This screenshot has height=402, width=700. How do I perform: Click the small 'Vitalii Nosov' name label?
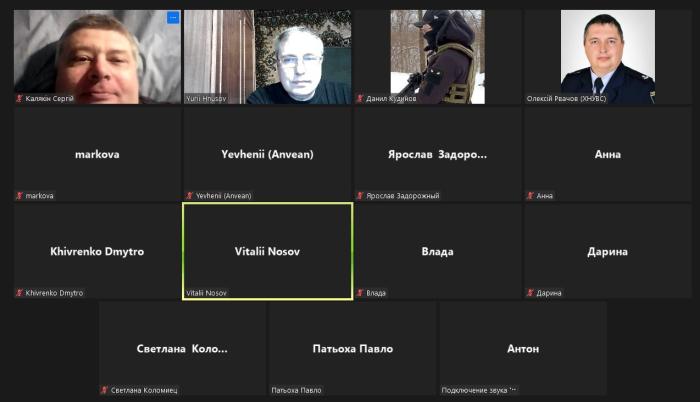[206, 293]
